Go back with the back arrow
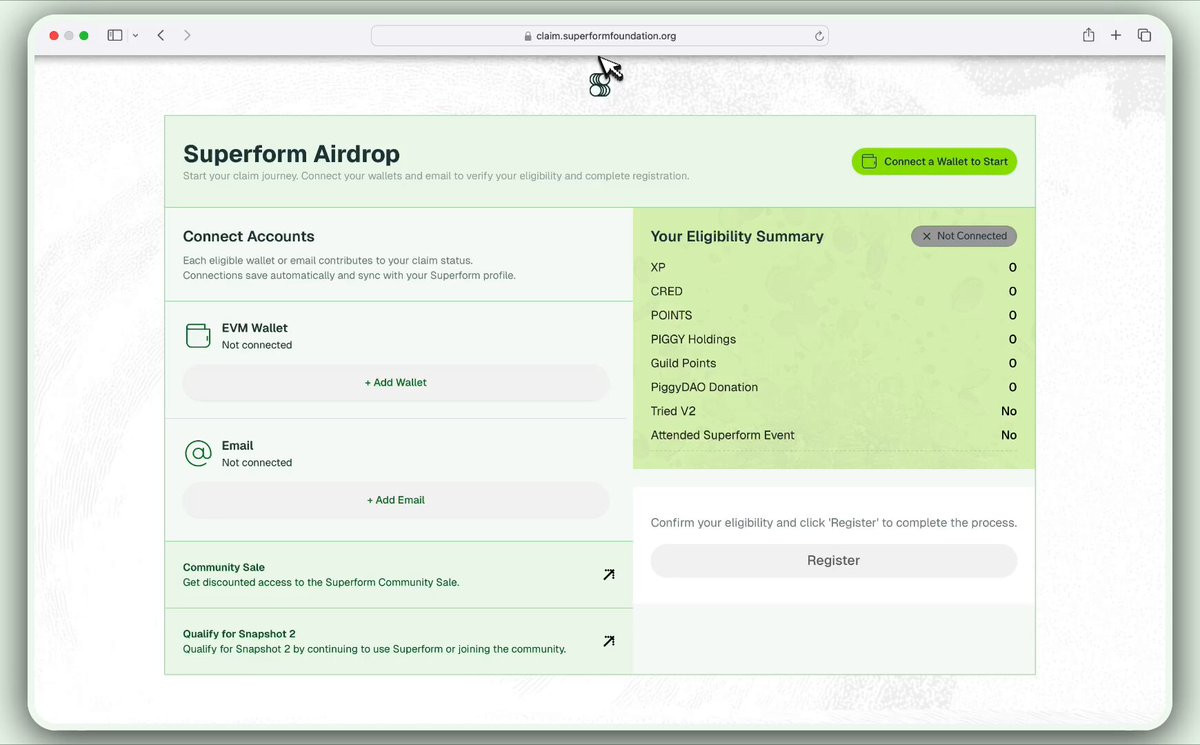Screen dimensions: 1200x745 click(161, 35)
